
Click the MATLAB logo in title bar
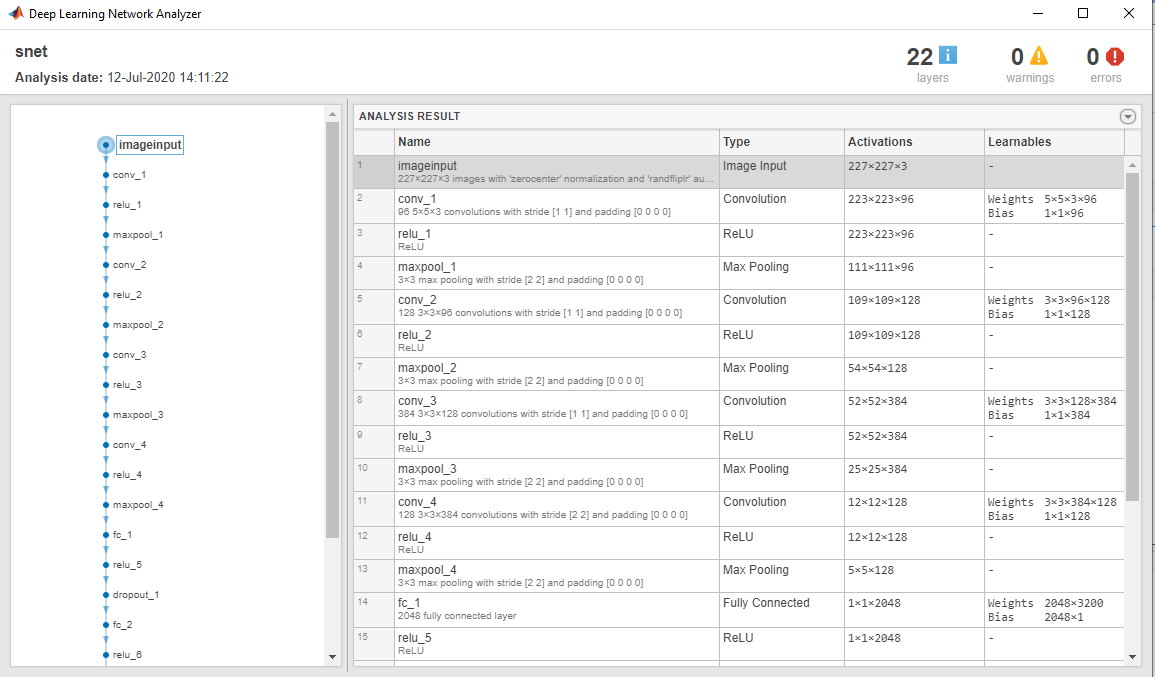(x=15, y=13)
